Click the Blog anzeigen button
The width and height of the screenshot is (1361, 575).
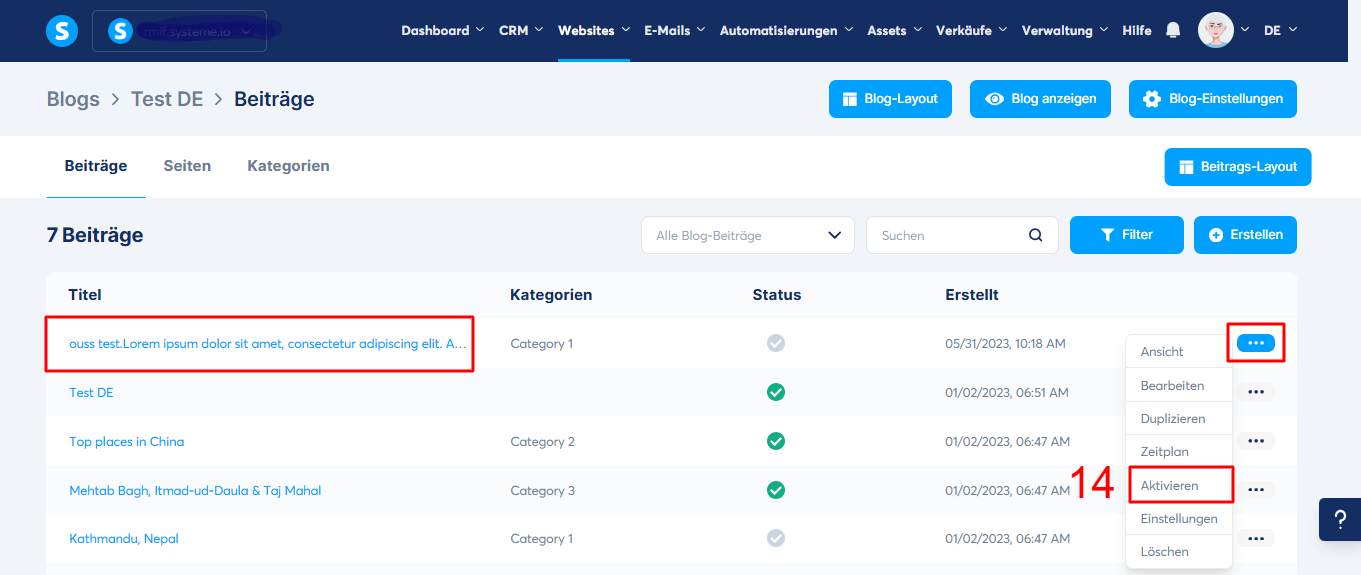point(1040,99)
